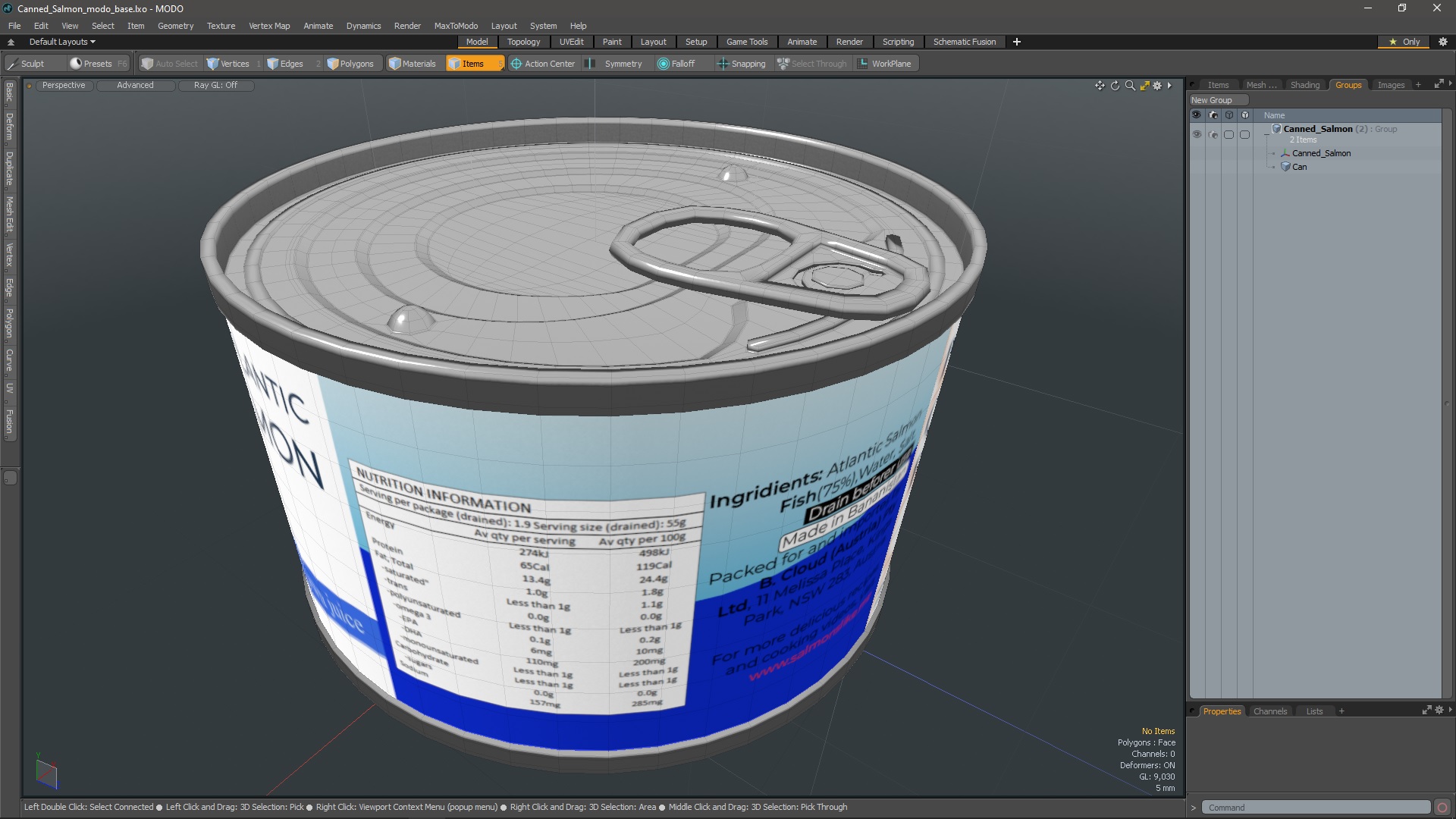Switch to Vertices selection mode
1456x819 pixels.
(x=234, y=64)
